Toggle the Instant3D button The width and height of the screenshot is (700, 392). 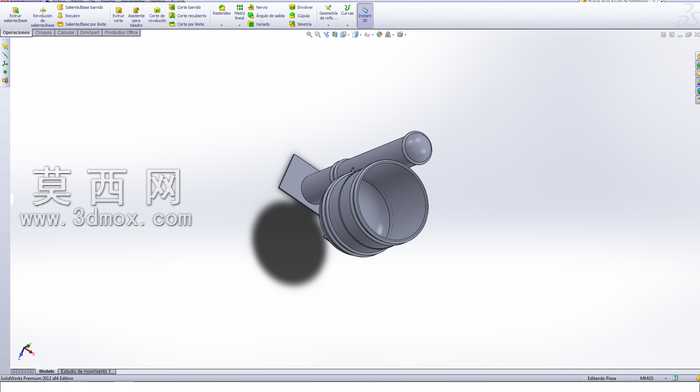click(x=365, y=14)
